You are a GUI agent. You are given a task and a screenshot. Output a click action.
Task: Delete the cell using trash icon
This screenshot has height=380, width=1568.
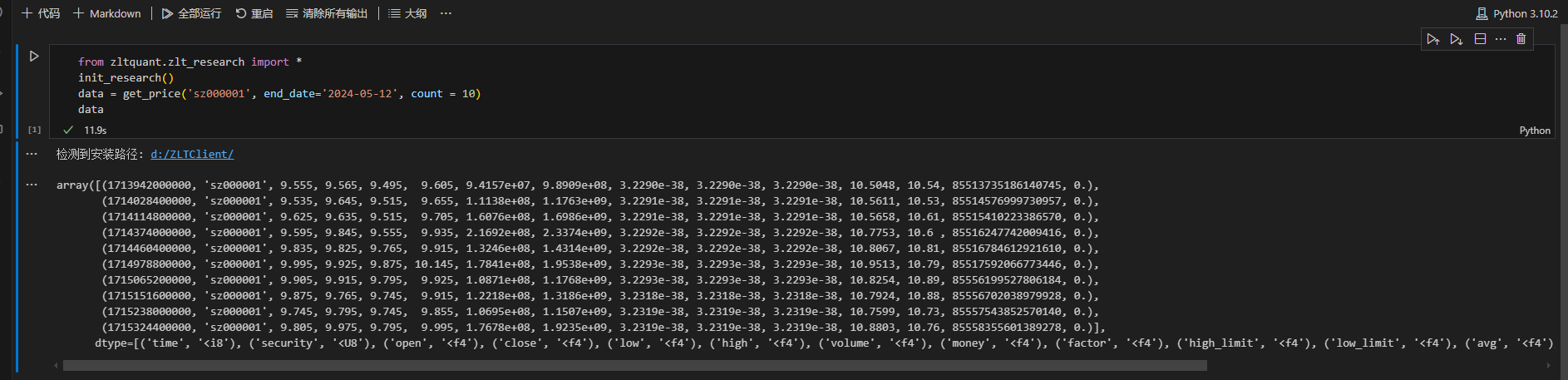click(x=1521, y=39)
